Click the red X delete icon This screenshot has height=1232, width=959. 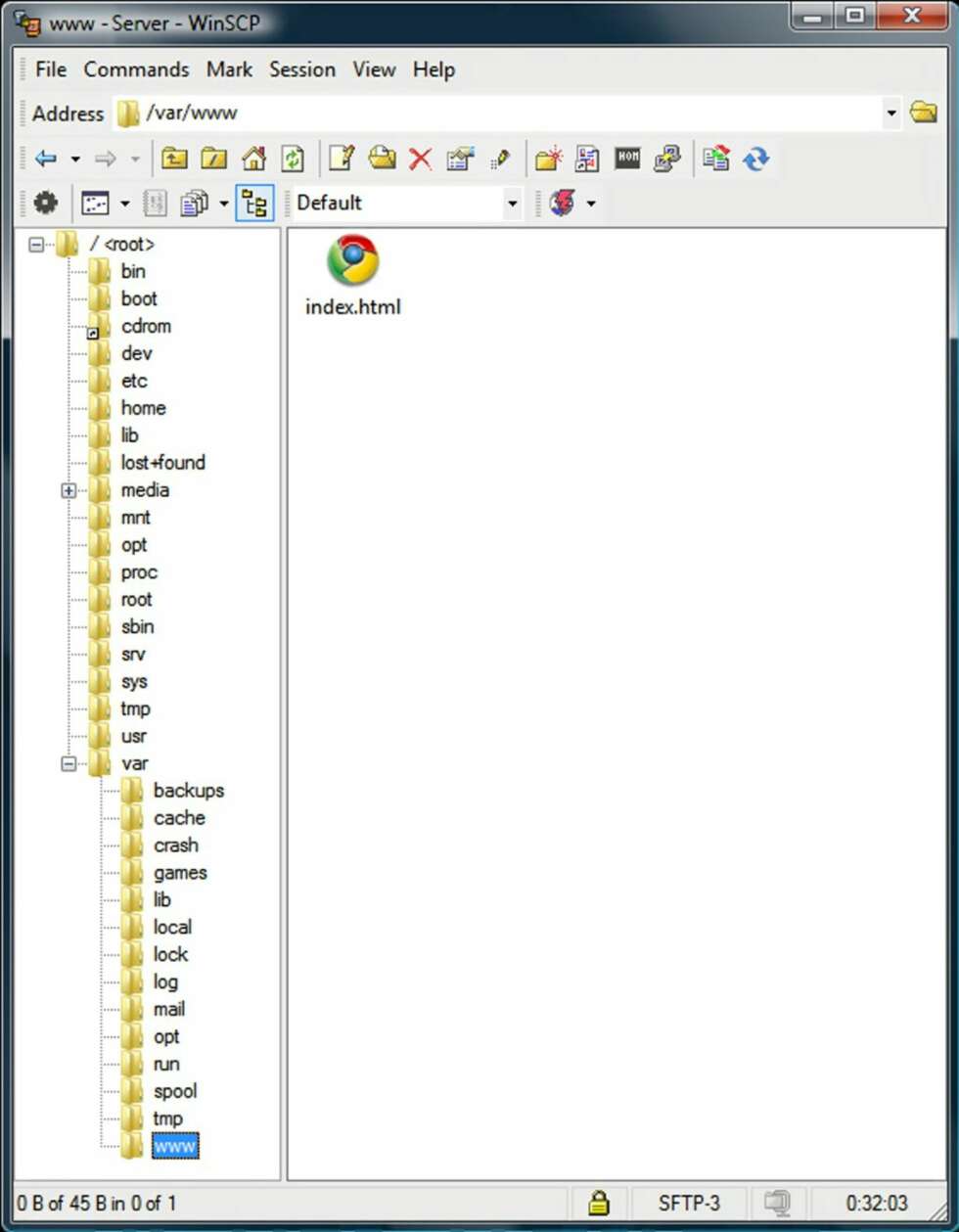click(420, 159)
